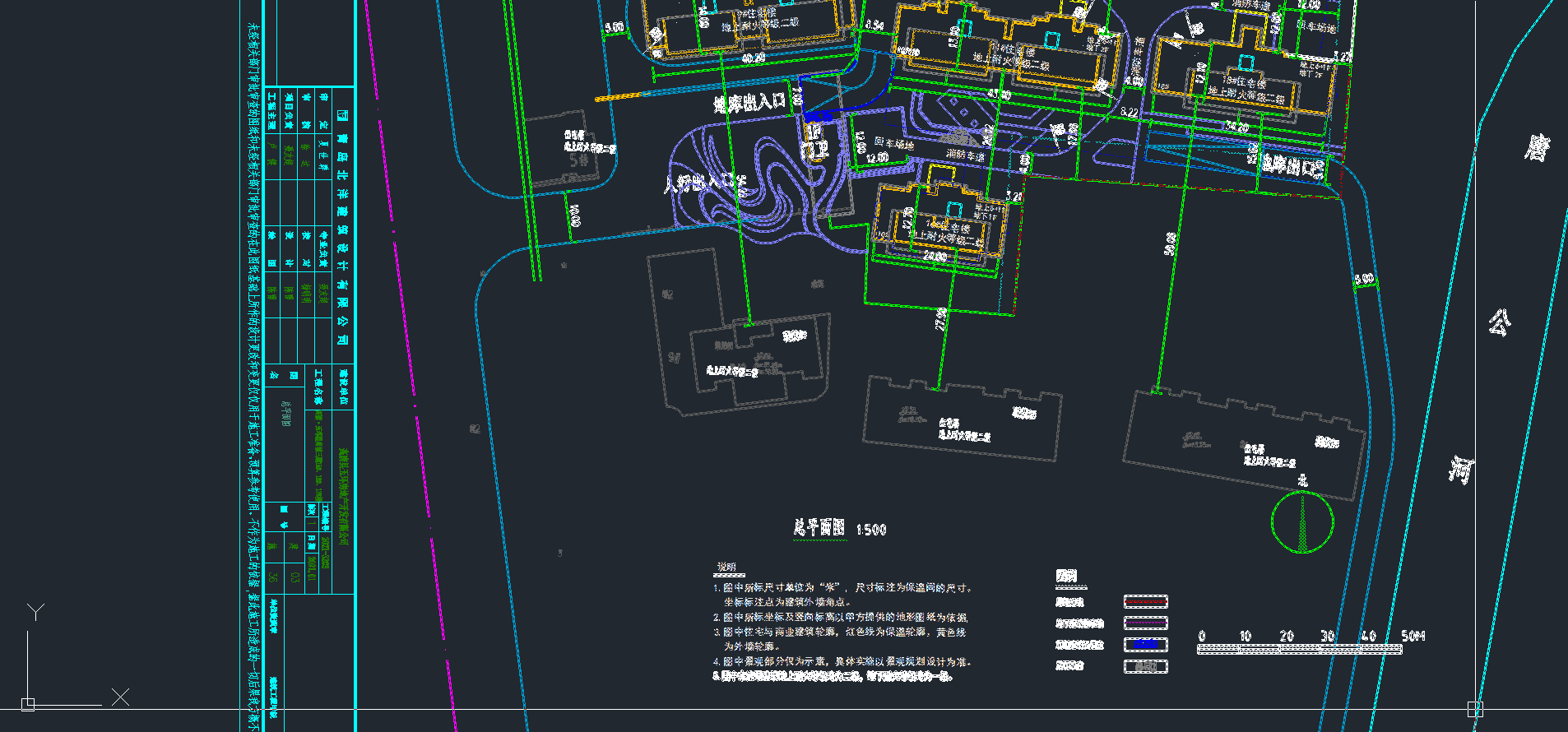Click the 河 river name character
The width and height of the screenshot is (1568, 732).
click(1462, 470)
